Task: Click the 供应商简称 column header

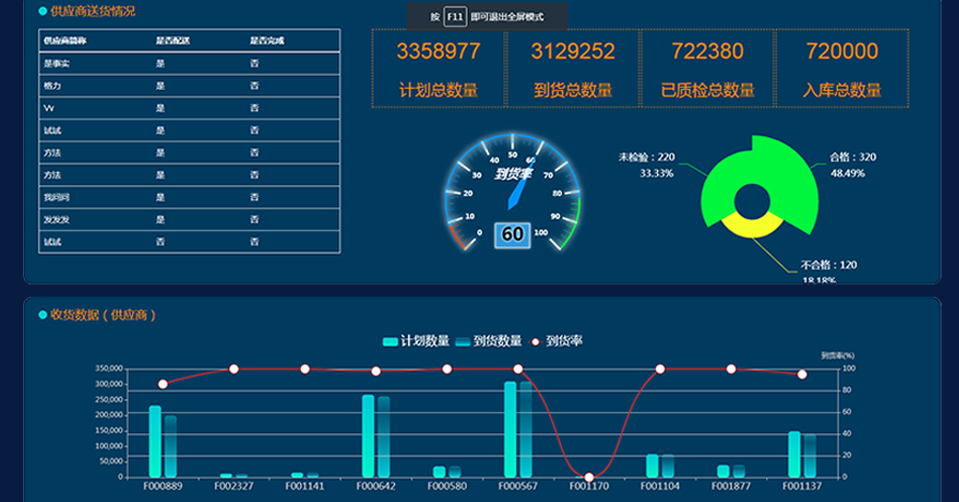Action: pos(65,41)
